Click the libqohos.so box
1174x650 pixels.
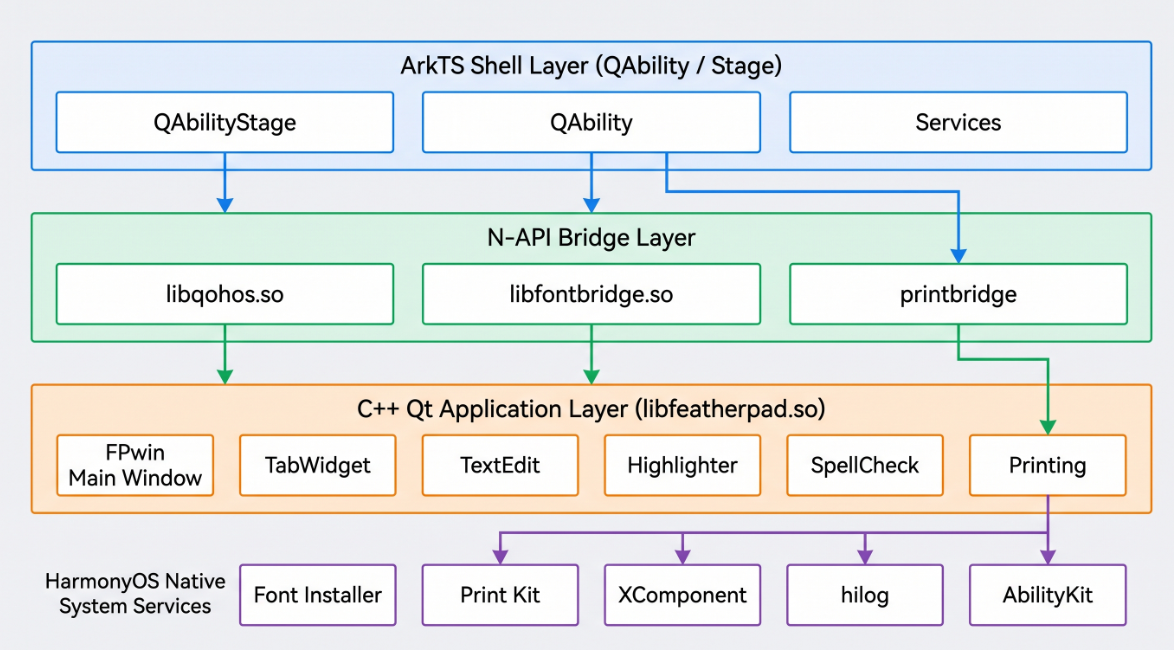[225, 294]
